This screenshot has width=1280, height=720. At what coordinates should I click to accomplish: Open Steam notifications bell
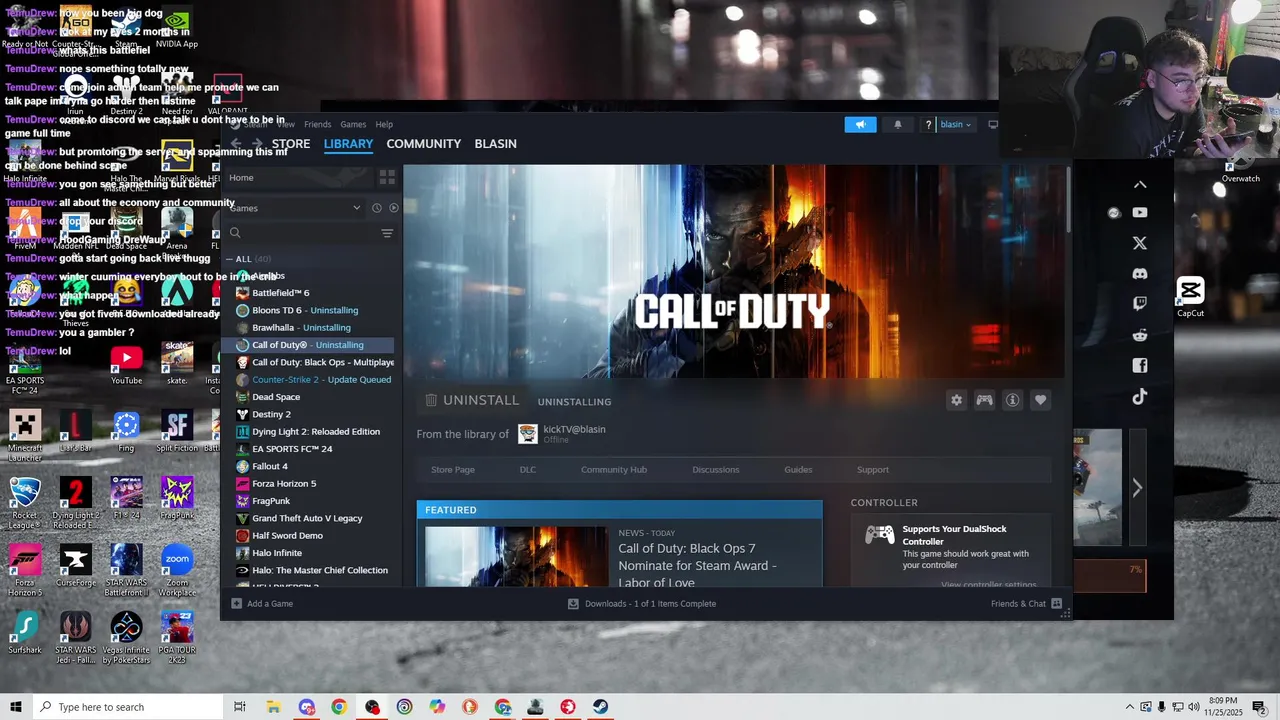pyautogui.click(x=898, y=125)
